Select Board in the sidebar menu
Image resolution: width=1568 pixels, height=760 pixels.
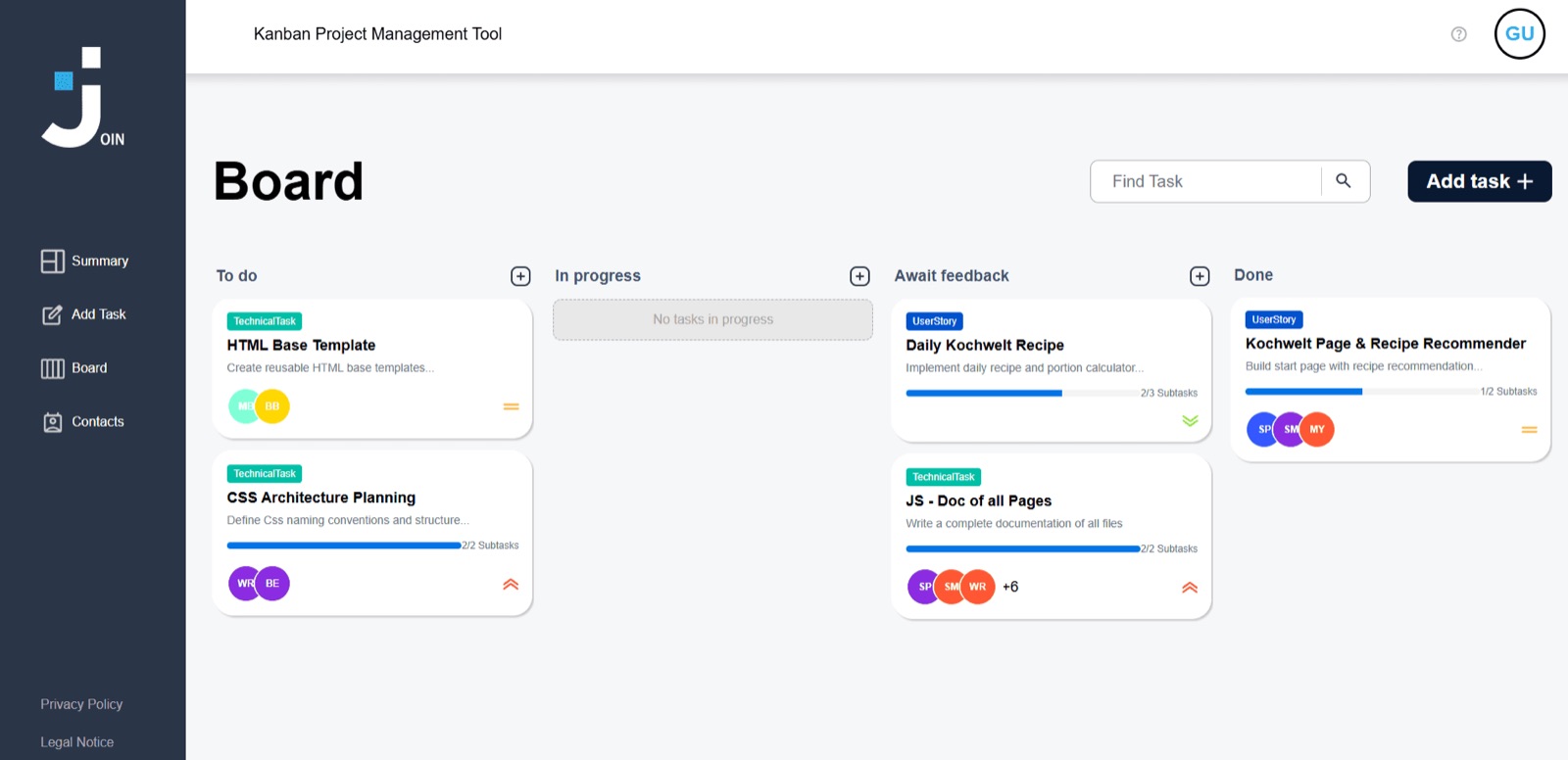[x=74, y=368]
